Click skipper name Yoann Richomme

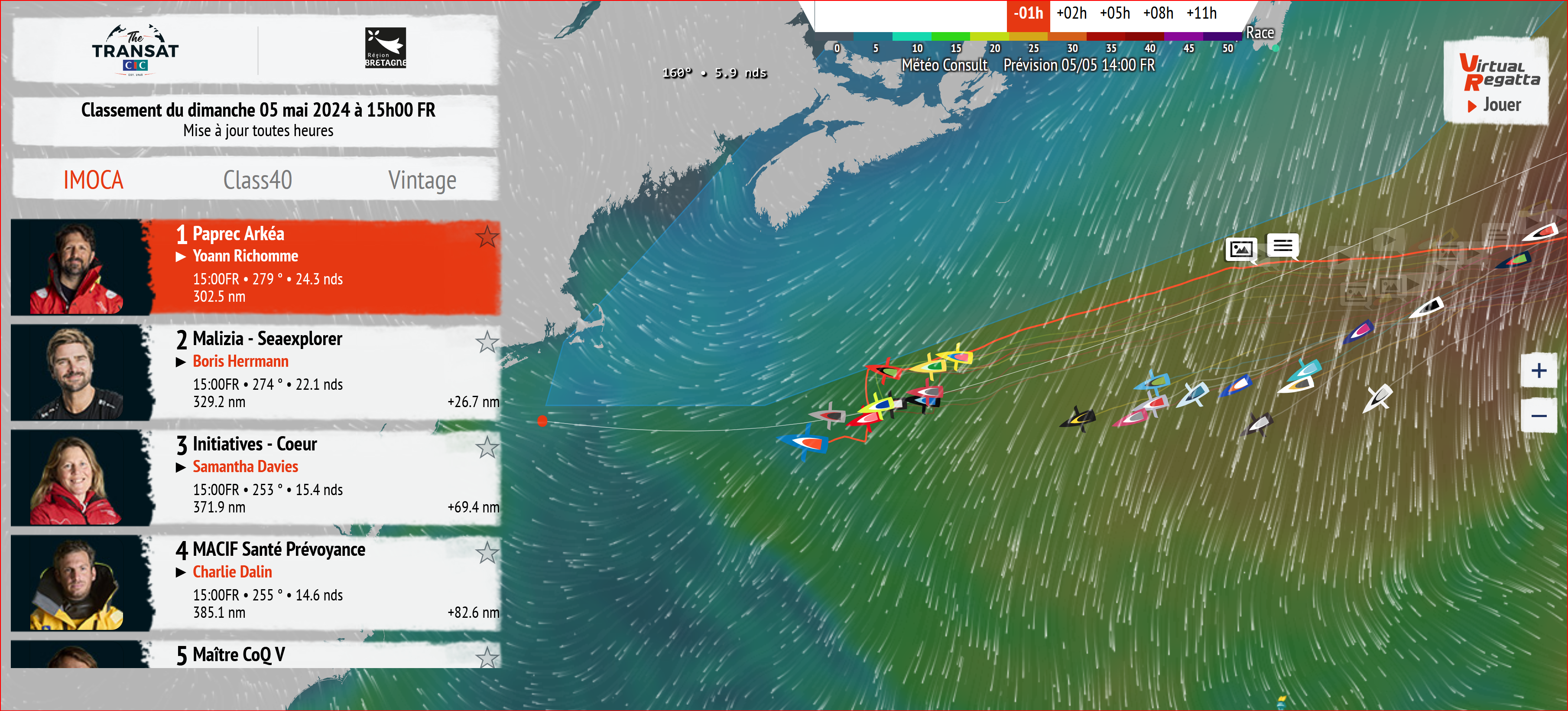point(245,256)
